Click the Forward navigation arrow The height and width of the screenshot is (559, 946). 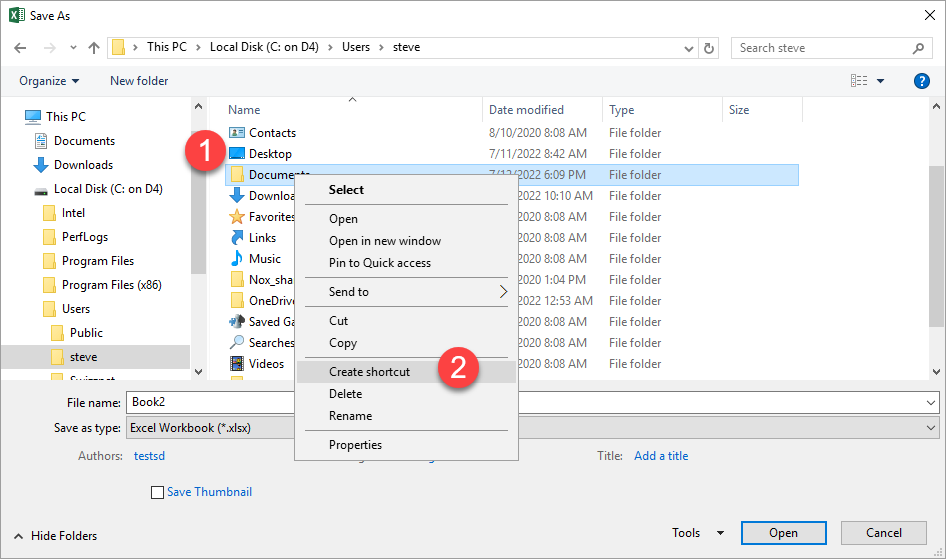tap(49, 48)
